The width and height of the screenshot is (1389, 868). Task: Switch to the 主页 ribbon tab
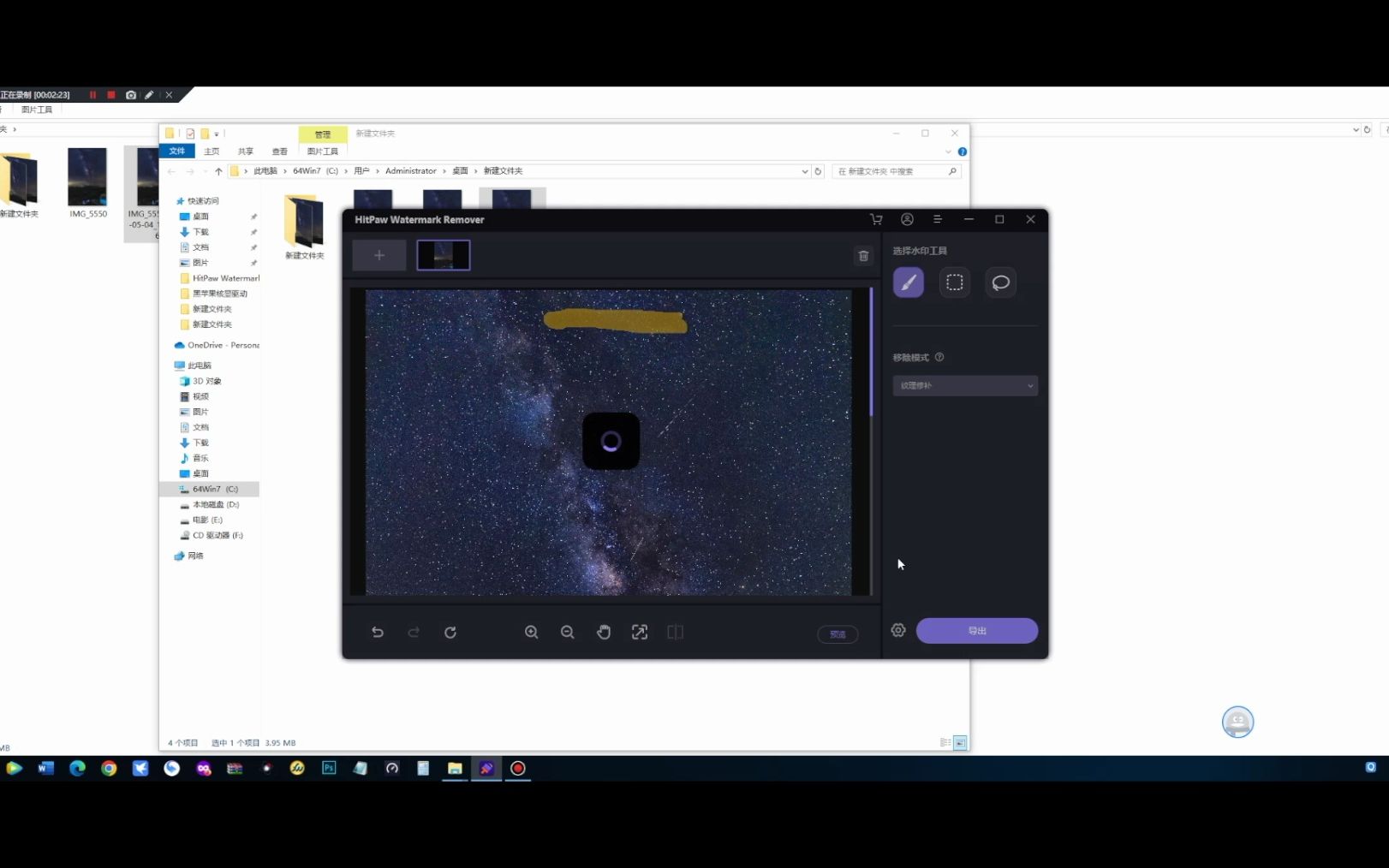coord(212,152)
